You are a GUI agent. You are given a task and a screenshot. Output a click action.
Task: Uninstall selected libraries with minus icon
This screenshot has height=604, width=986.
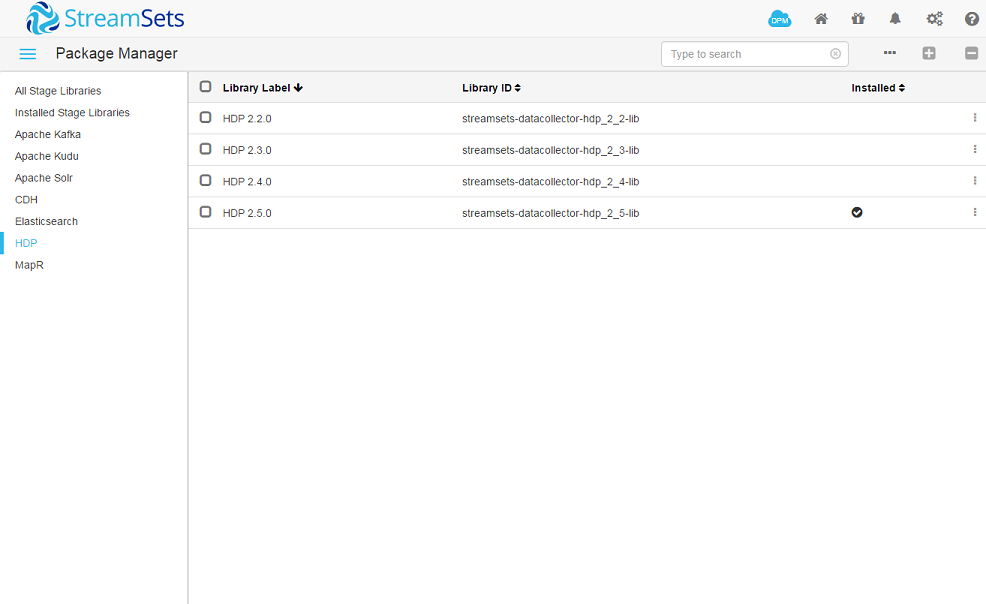pyautogui.click(x=970, y=53)
